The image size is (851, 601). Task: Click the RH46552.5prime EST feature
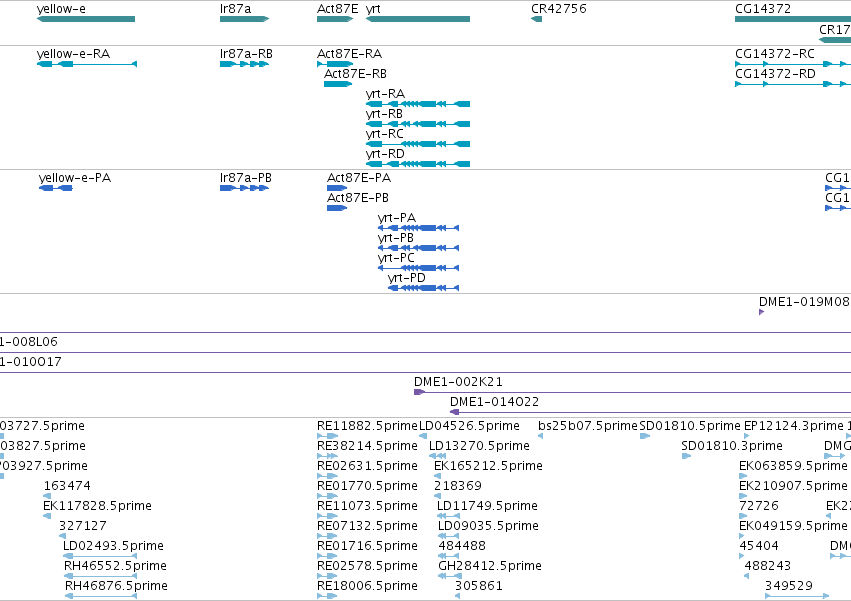point(100,576)
